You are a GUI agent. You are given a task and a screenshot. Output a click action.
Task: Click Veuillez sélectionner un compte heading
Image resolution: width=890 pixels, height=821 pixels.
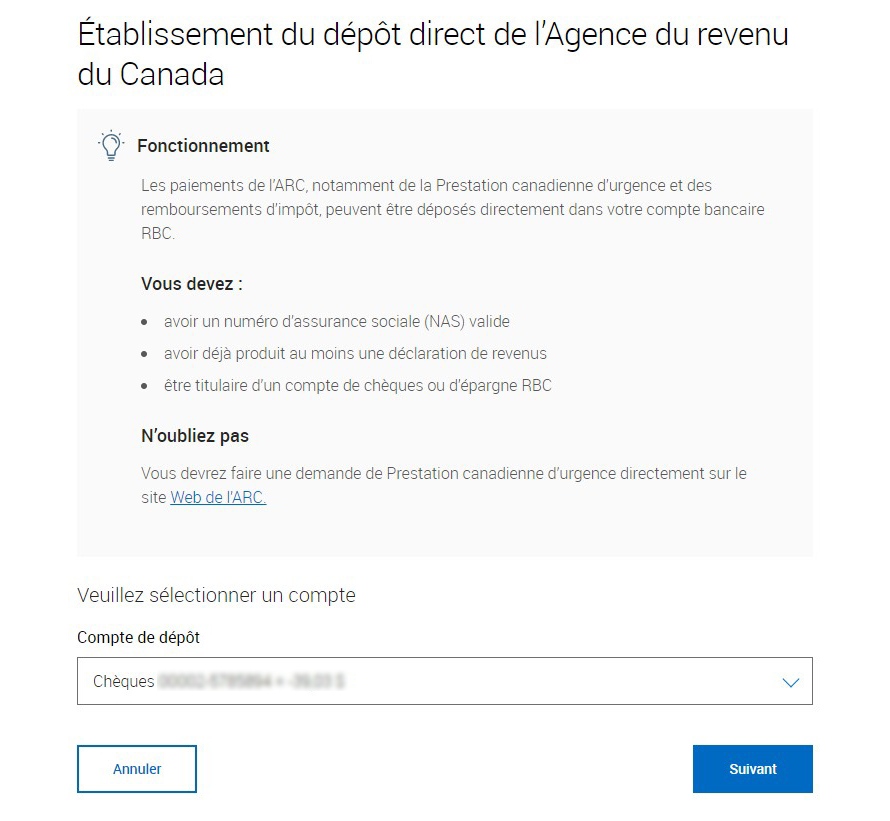click(x=216, y=595)
